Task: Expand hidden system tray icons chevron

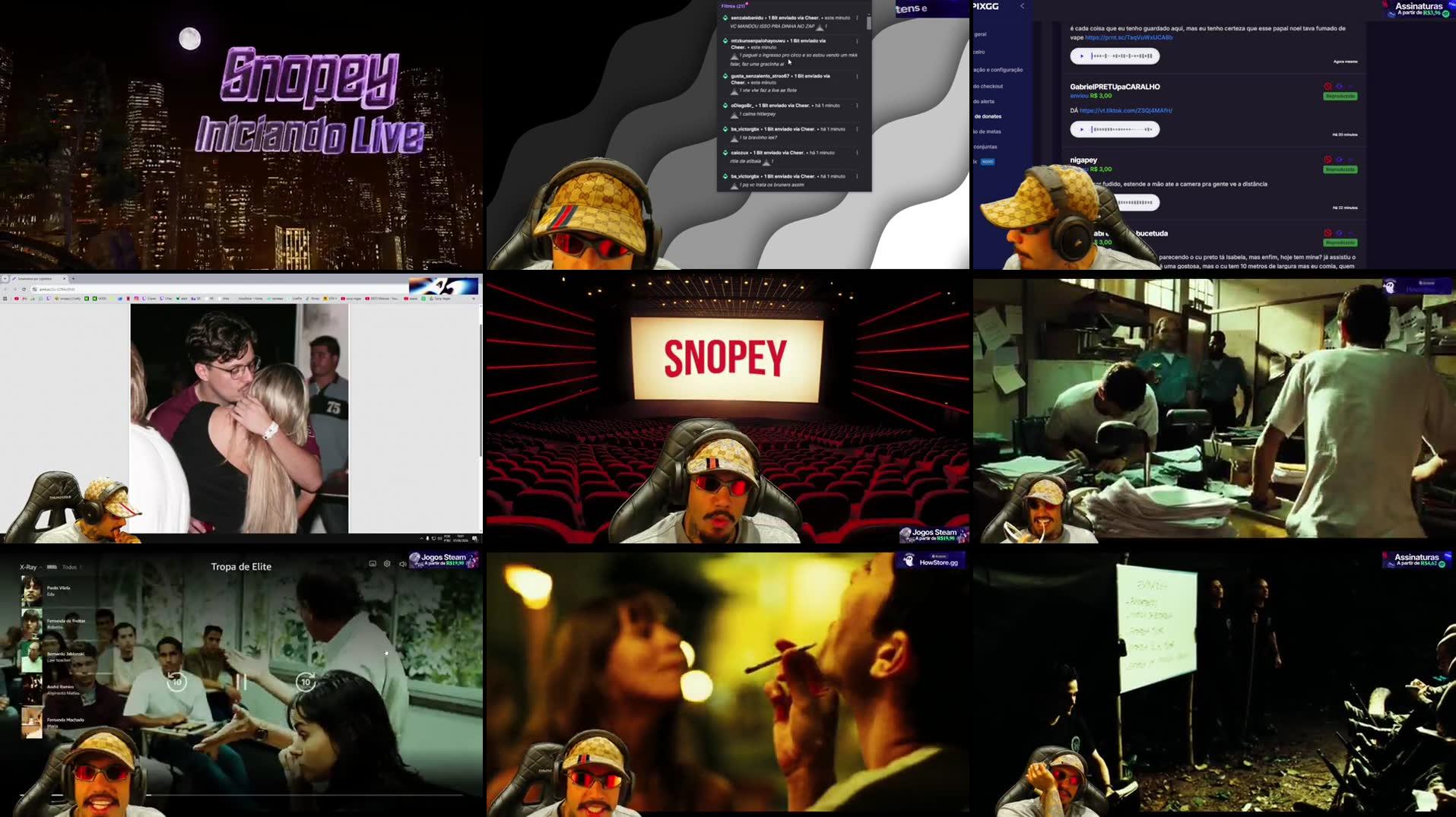Action: point(420,538)
